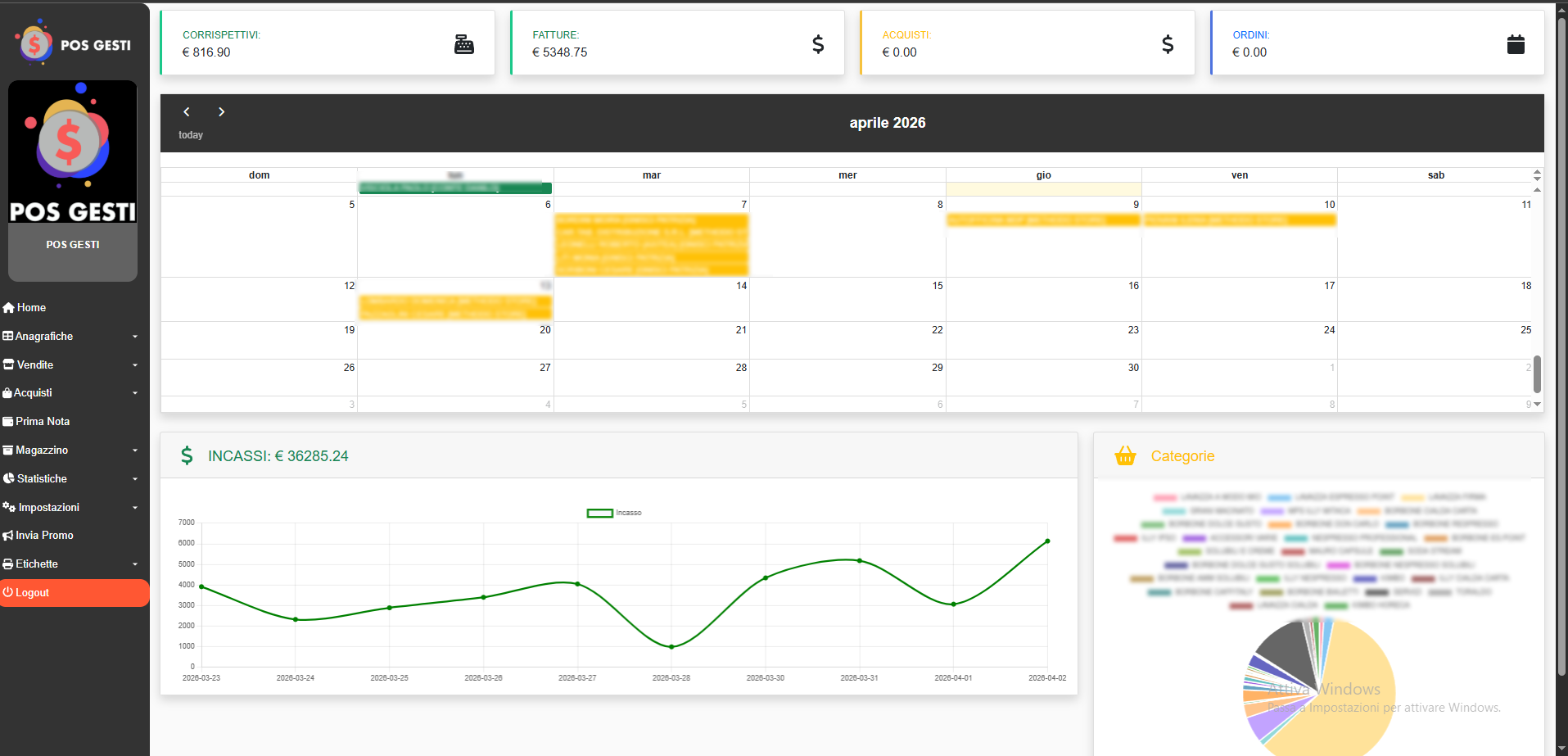Open the Statistiche menu

(75, 479)
